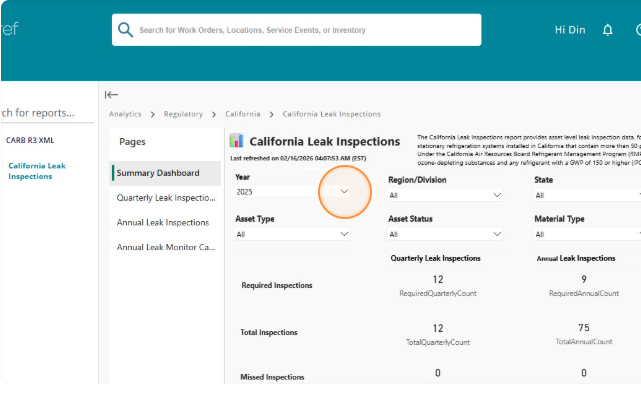
Task: Click the Total Inspections row label
Action: pyautogui.click(x=269, y=332)
